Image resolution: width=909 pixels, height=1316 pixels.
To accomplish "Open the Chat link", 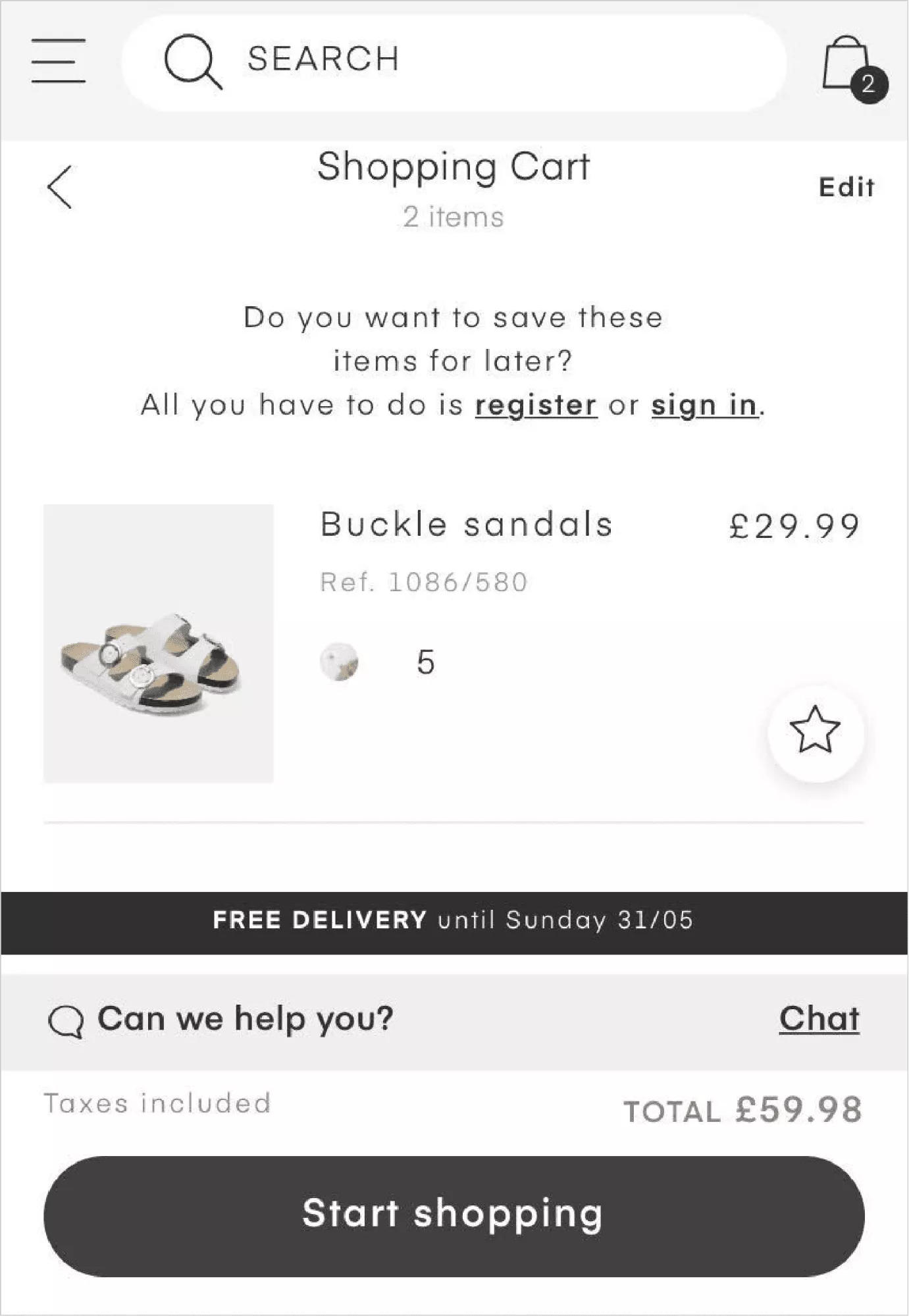I will [819, 1019].
